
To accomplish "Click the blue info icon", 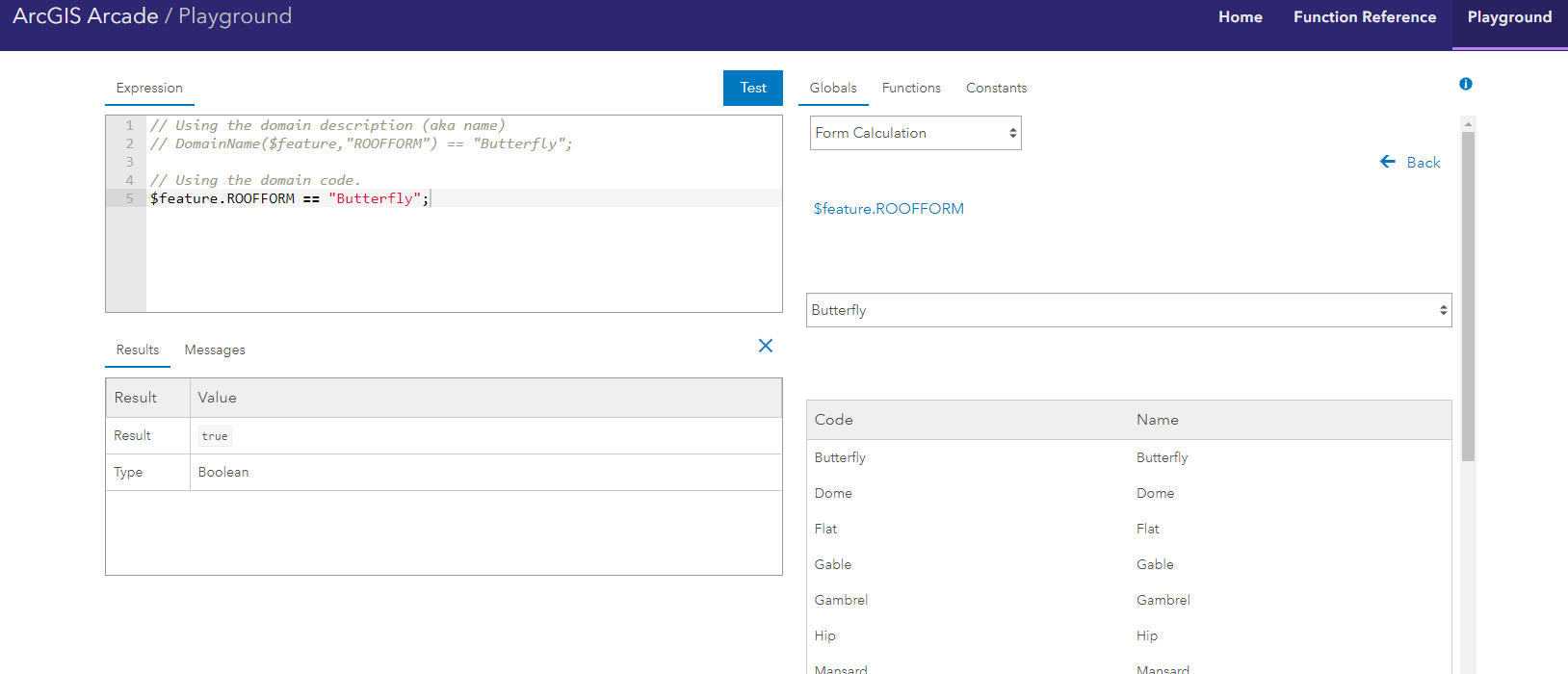I will tap(1466, 84).
